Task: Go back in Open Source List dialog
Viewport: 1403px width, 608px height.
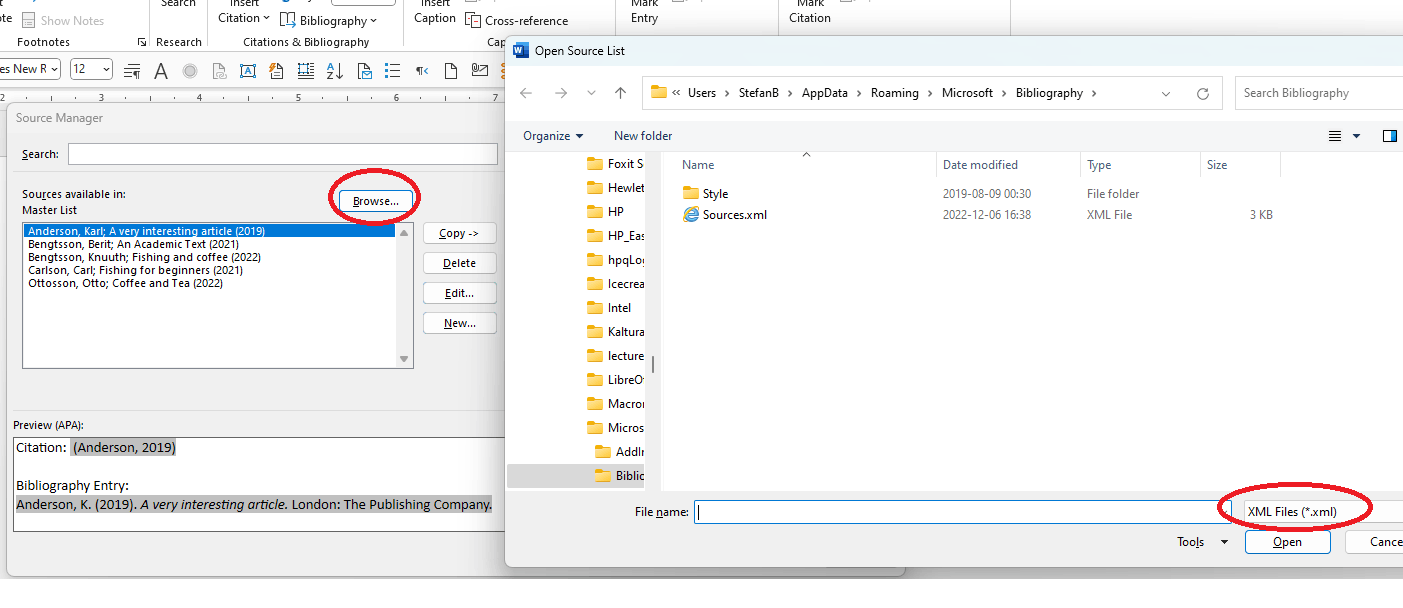Action: click(x=526, y=93)
